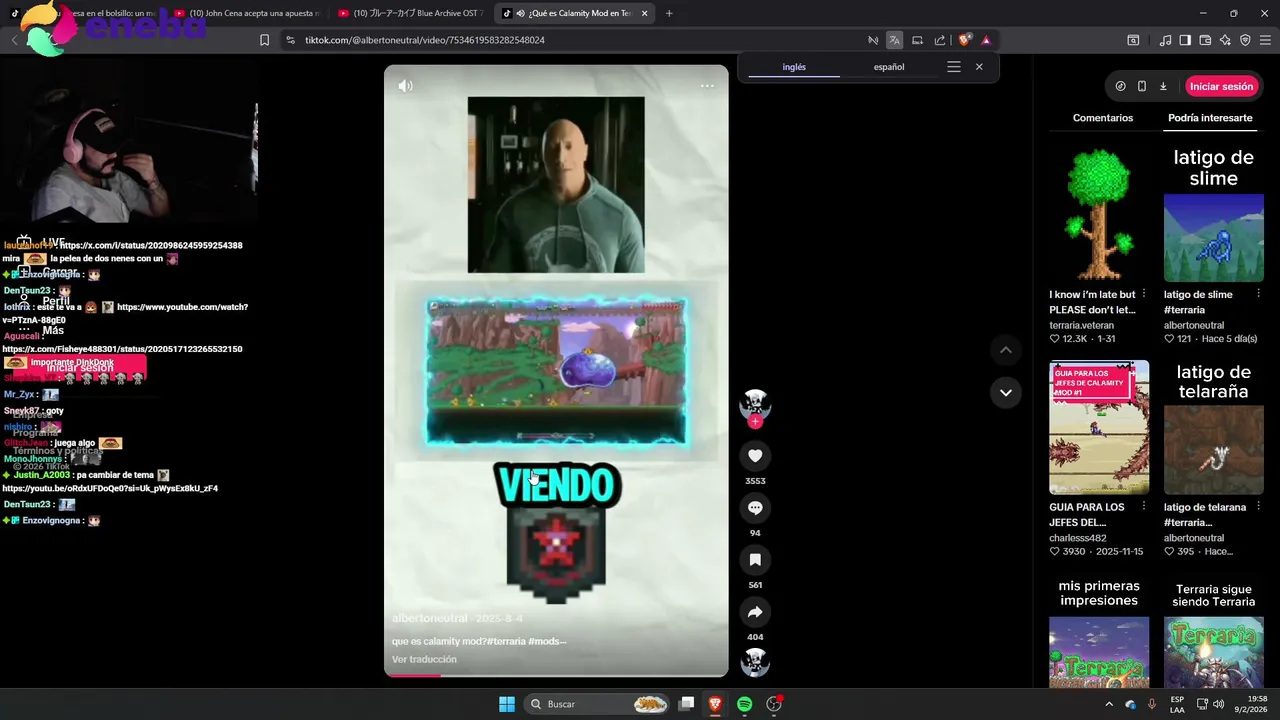Switch to the Blue Archive OST browser tab

[x=410, y=13]
